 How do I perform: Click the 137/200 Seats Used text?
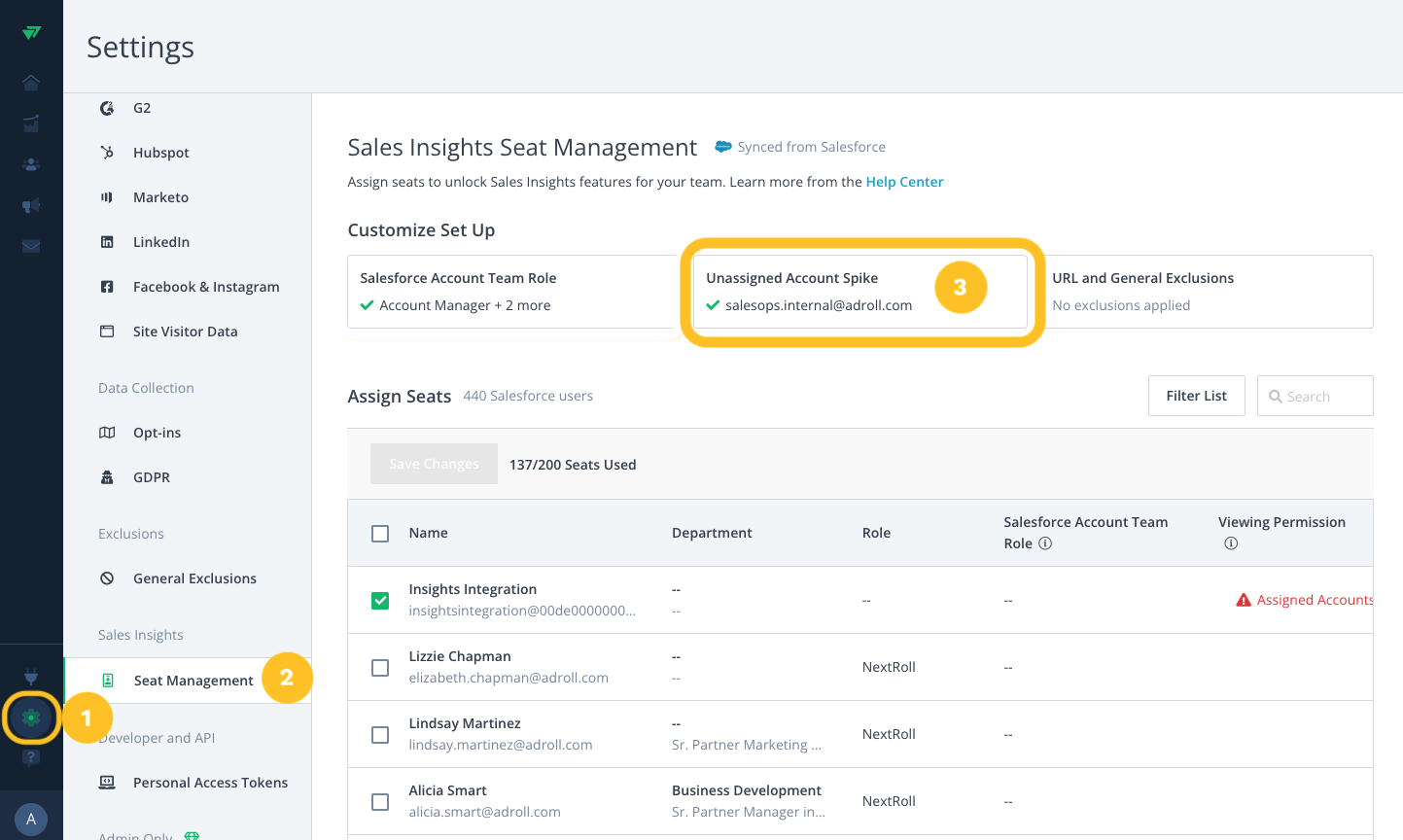pyautogui.click(x=573, y=465)
